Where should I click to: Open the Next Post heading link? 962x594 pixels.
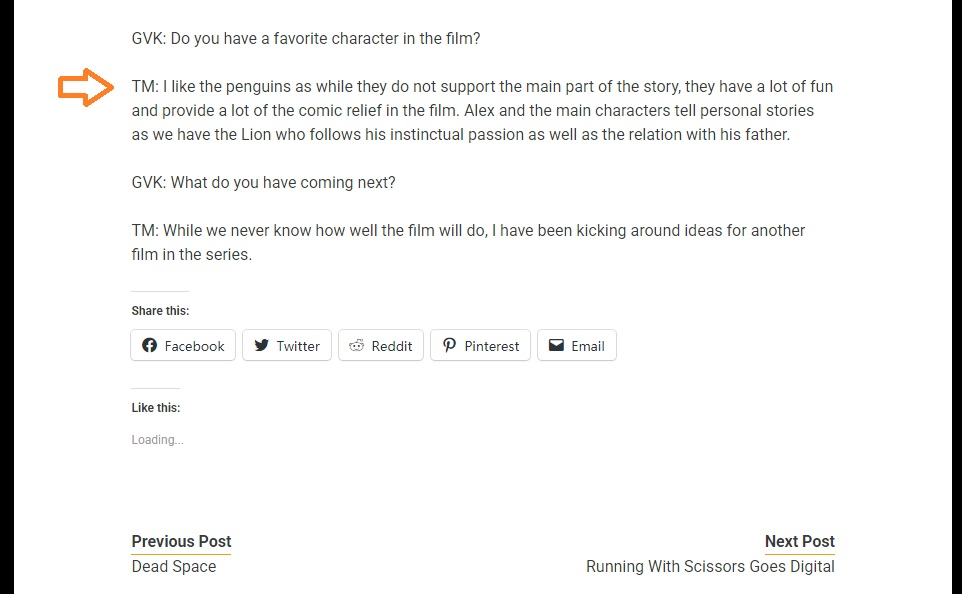coord(799,541)
